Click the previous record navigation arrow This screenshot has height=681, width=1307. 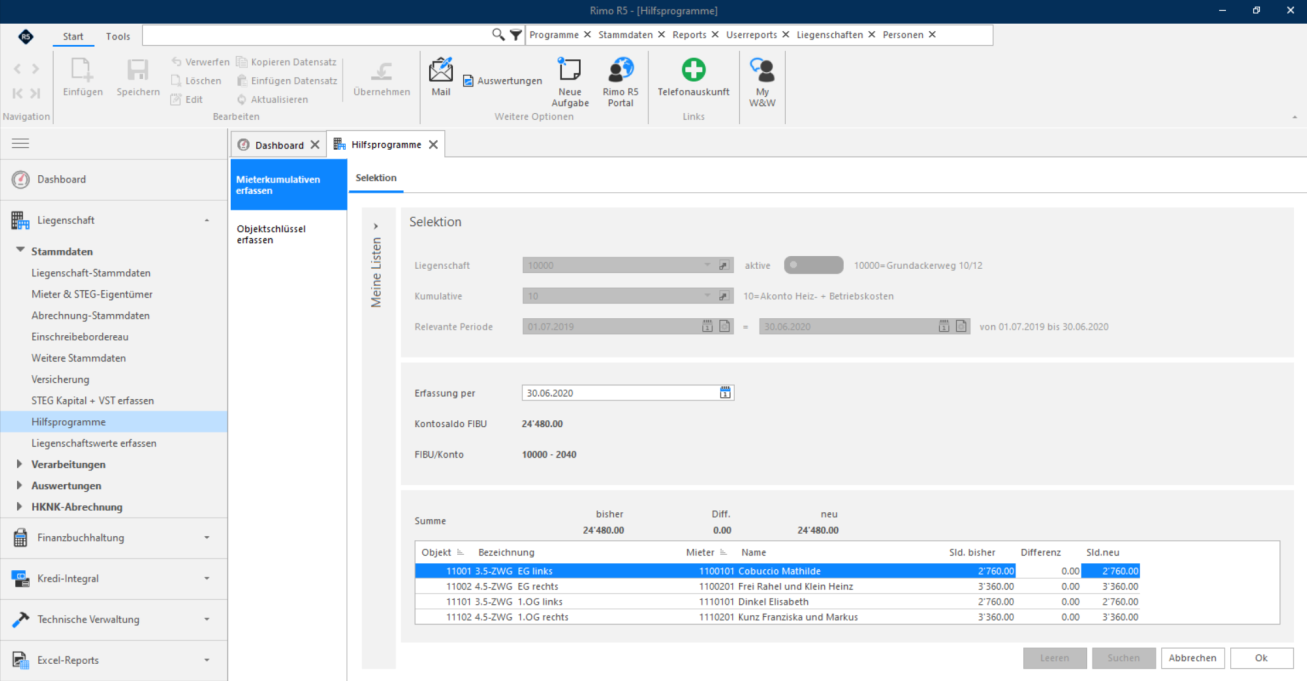[16, 69]
